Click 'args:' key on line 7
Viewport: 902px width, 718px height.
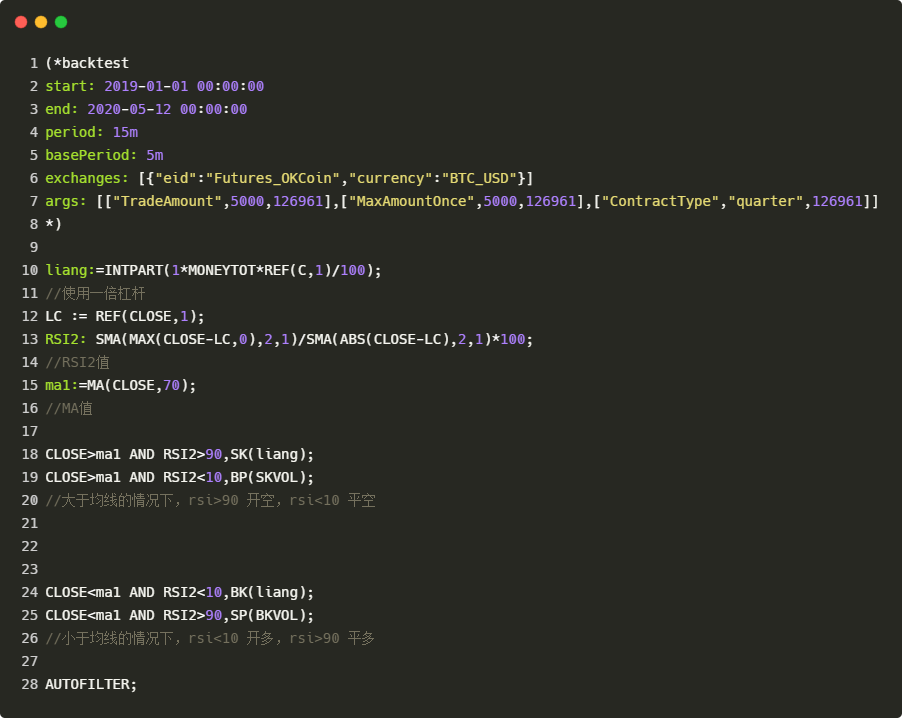(x=66, y=201)
